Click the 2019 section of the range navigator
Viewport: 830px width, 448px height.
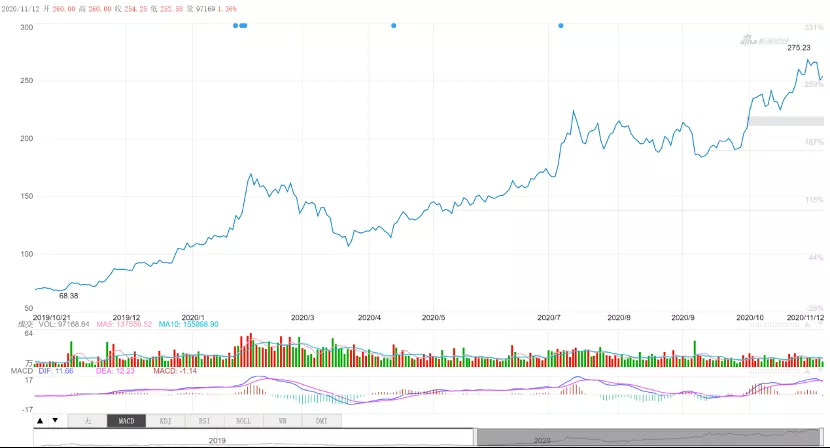pos(254,437)
